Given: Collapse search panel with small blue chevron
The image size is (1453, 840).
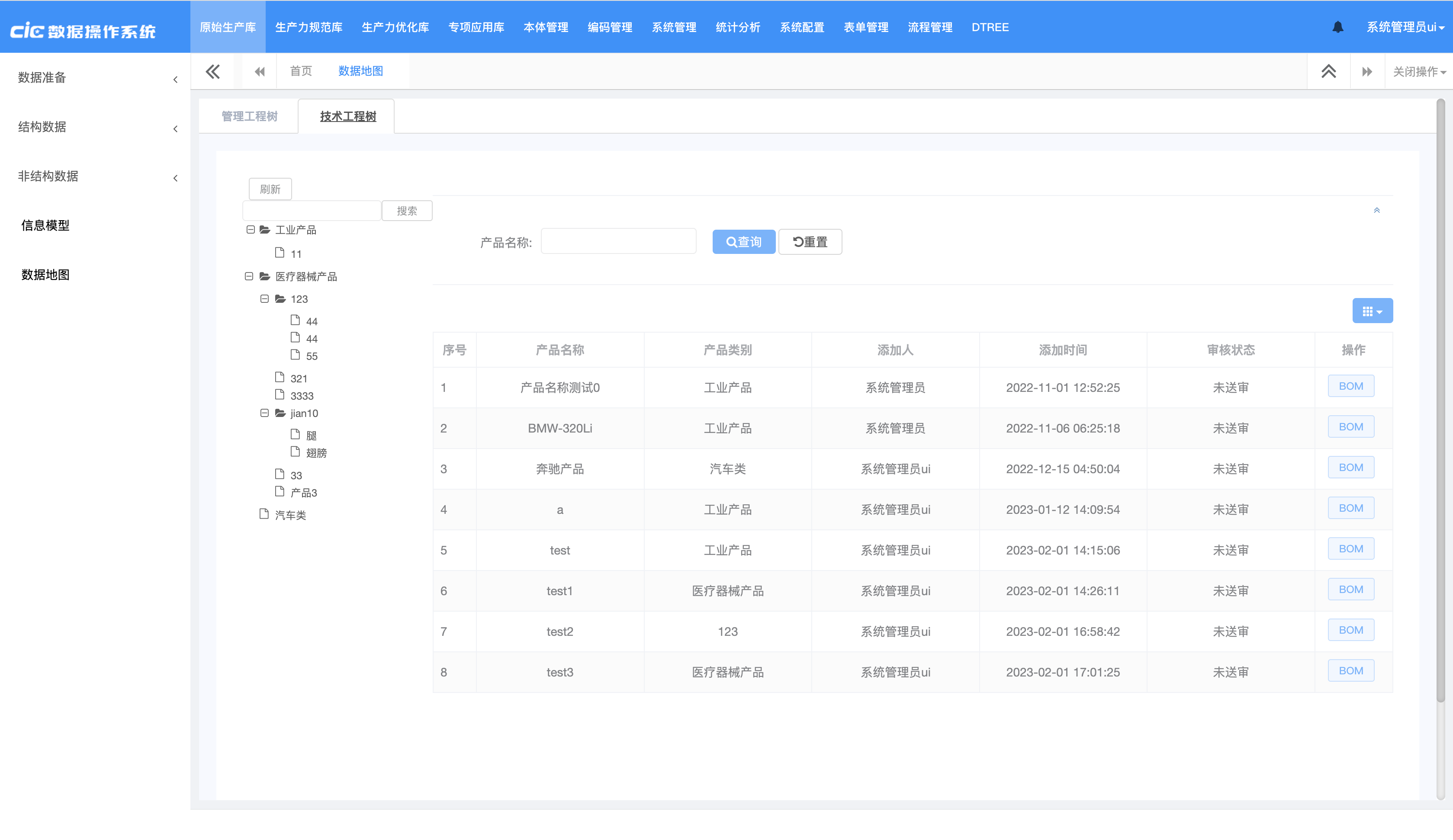Looking at the screenshot, I should click(x=1376, y=210).
